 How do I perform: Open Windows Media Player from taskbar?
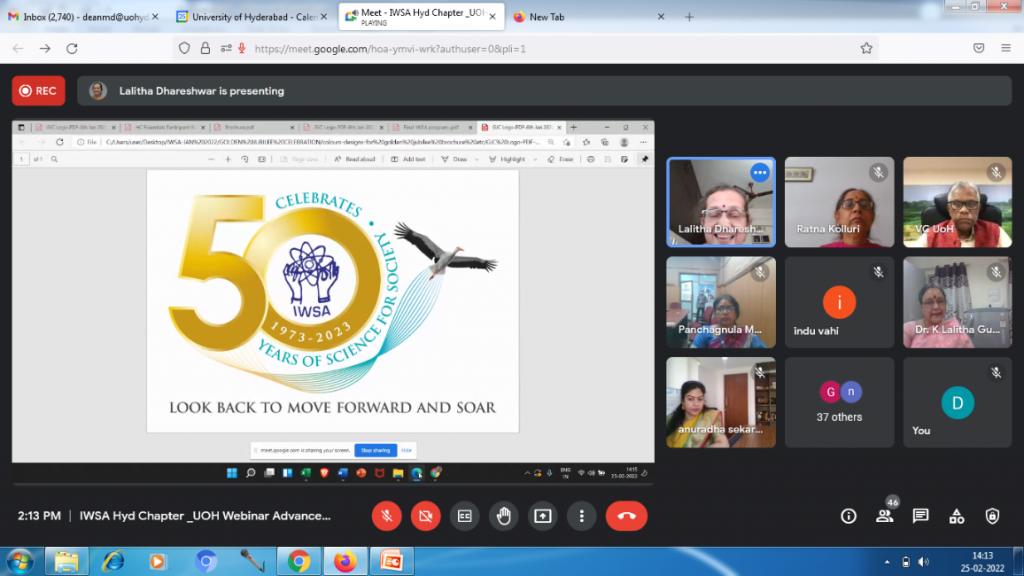158,562
